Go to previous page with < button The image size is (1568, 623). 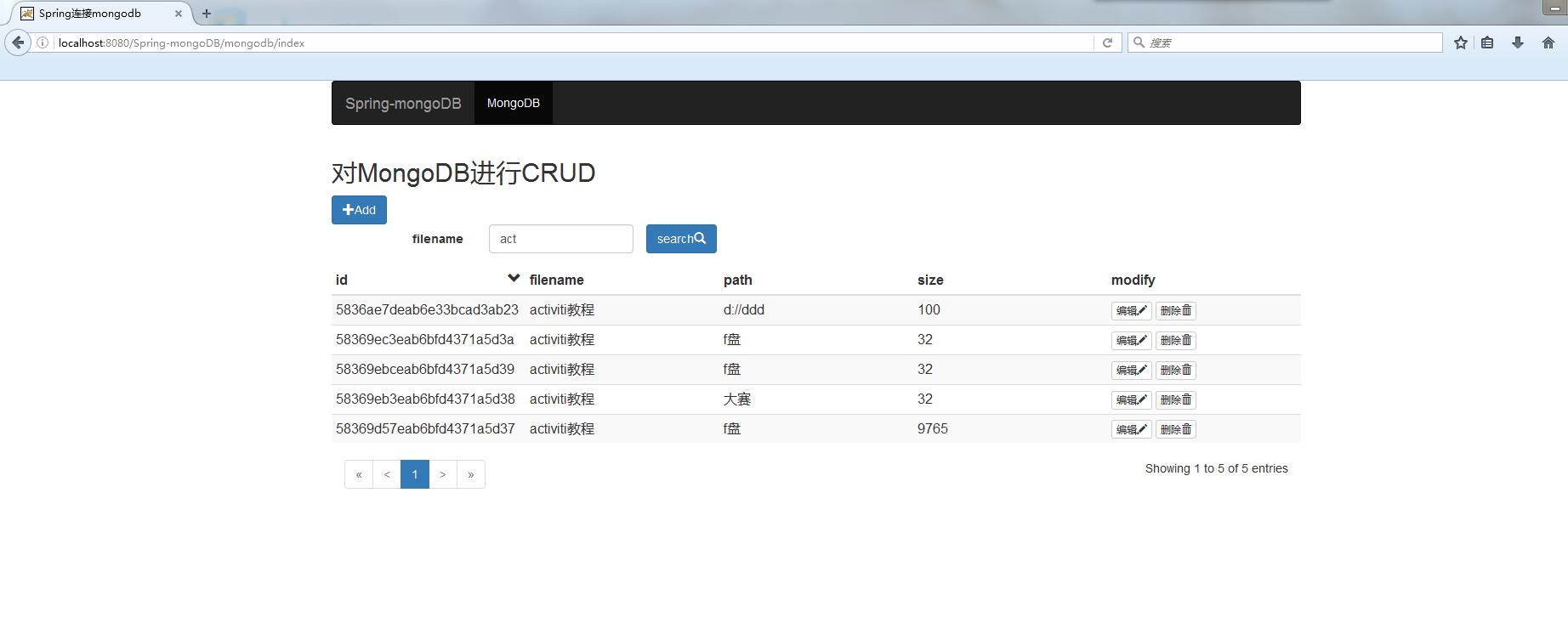click(387, 474)
